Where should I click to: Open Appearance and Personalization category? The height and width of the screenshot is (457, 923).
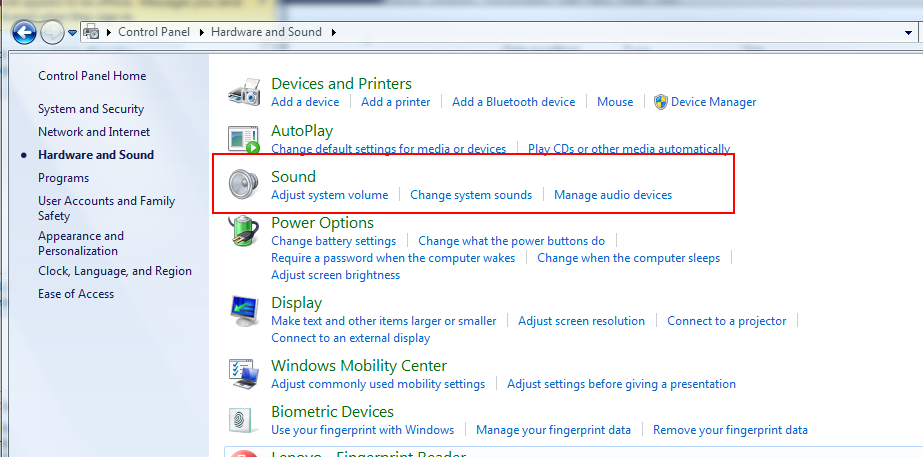(x=81, y=243)
